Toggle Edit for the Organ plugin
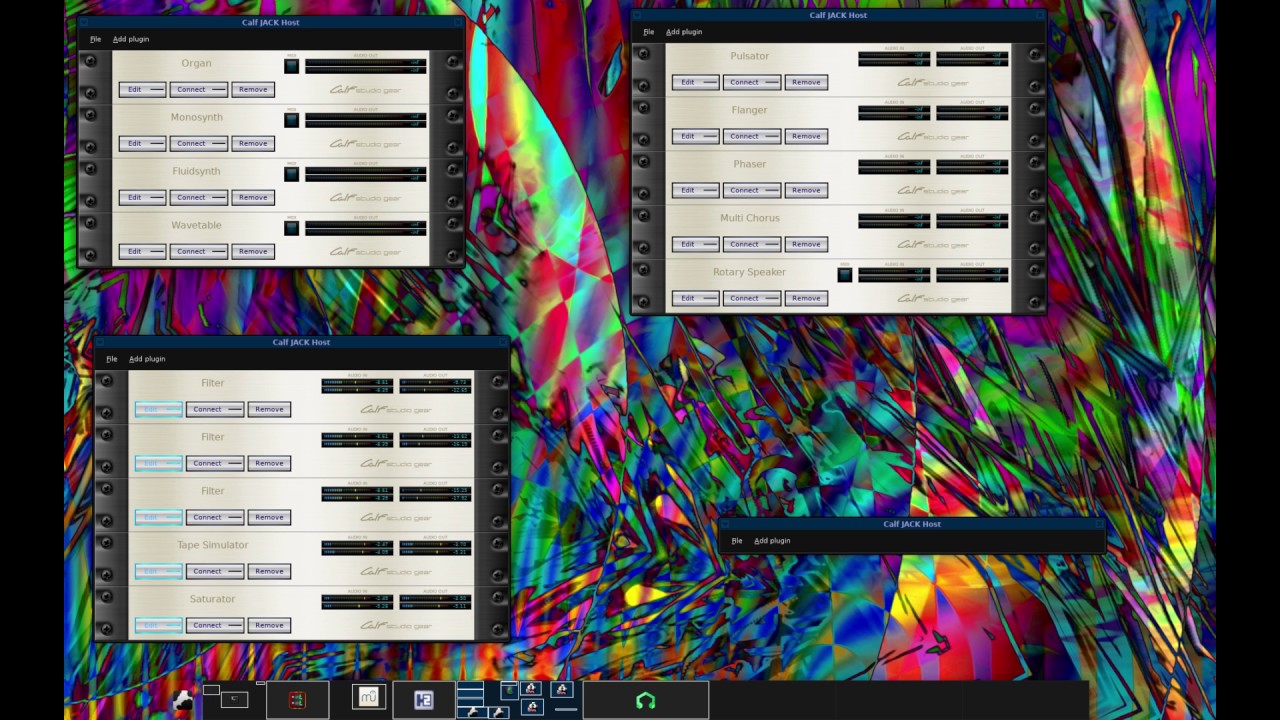Screen dimensions: 1280x720 [x=142, y=89]
